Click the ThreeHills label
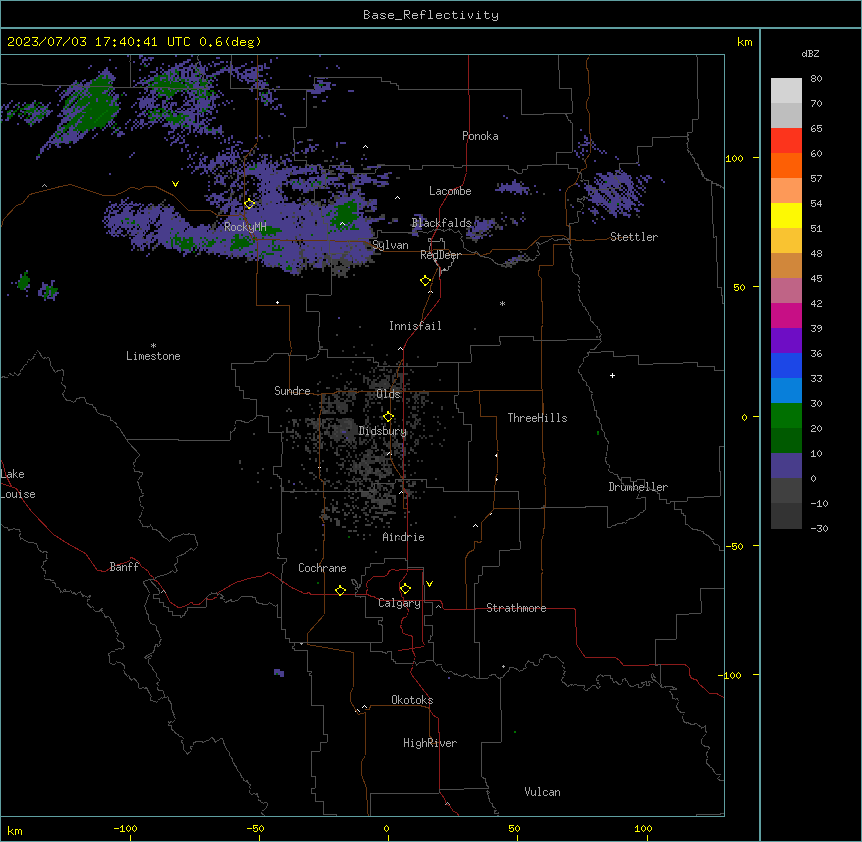Viewport: 862px width, 842px height. coord(537,418)
